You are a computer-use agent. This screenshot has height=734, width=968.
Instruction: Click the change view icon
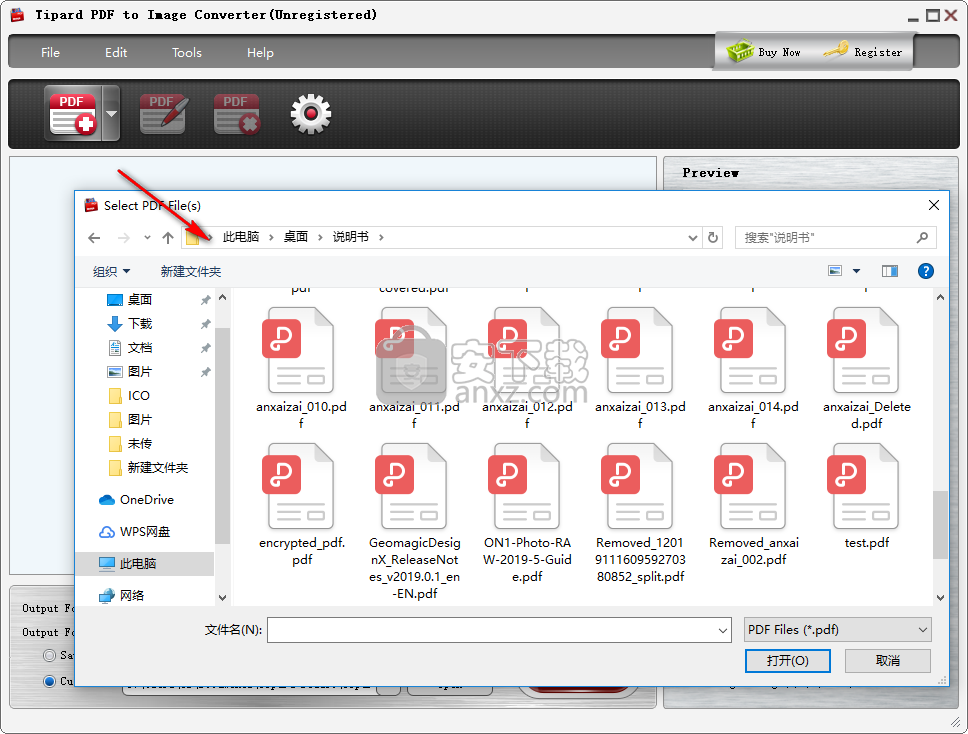(835, 271)
